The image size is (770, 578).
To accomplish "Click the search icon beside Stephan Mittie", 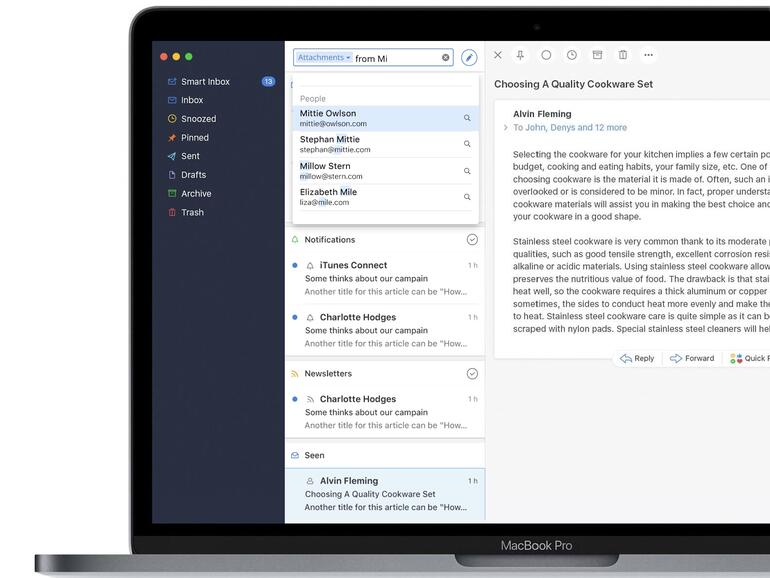I will (x=467, y=144).
